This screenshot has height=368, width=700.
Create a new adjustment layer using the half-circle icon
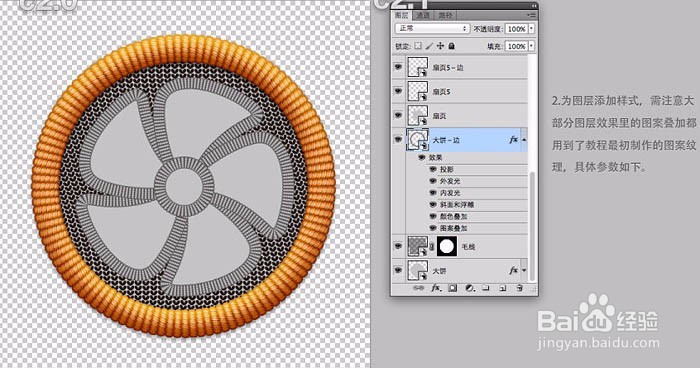tap(470, 289)
